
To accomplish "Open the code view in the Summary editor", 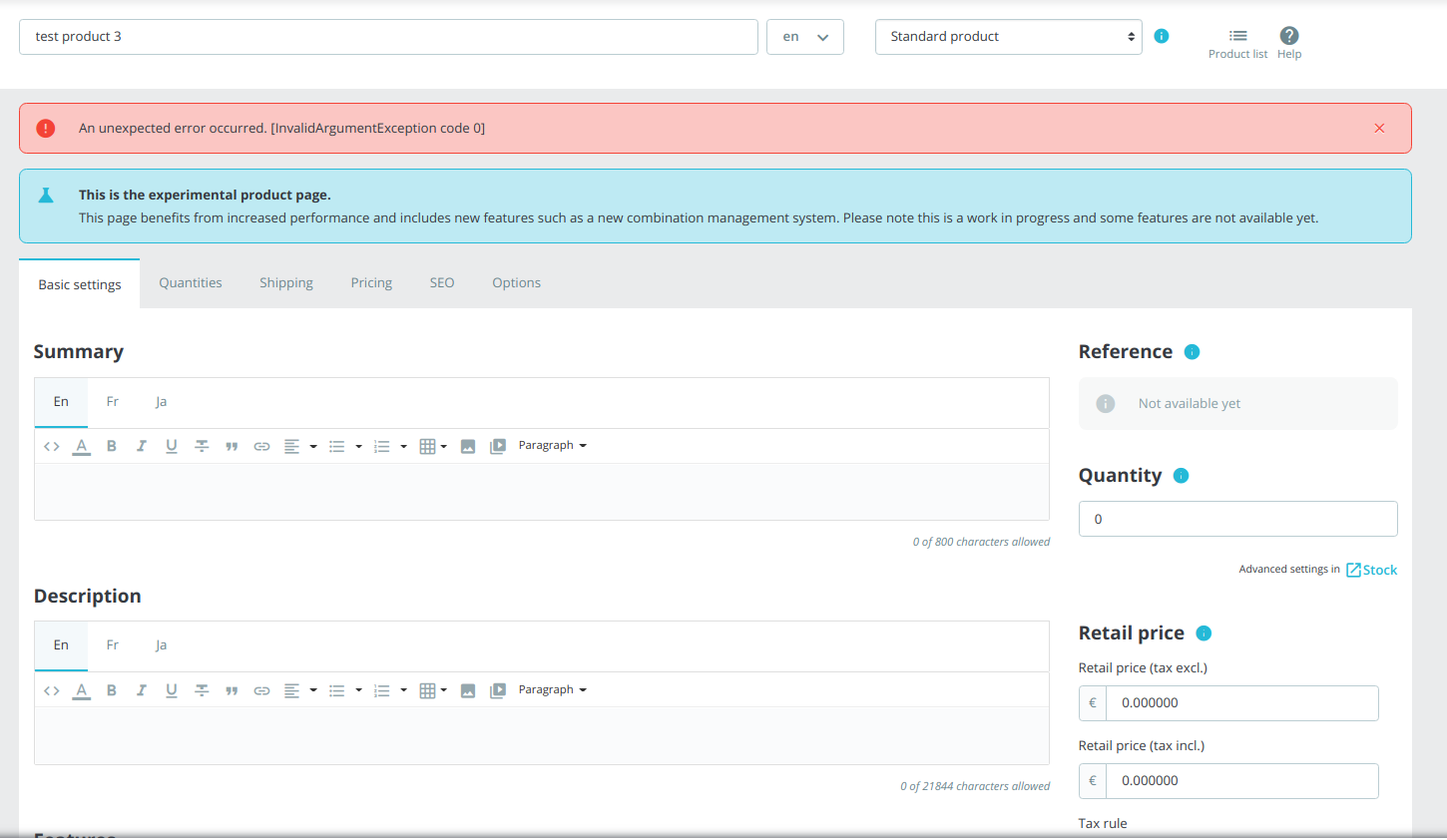I will [x=51, y=445].
